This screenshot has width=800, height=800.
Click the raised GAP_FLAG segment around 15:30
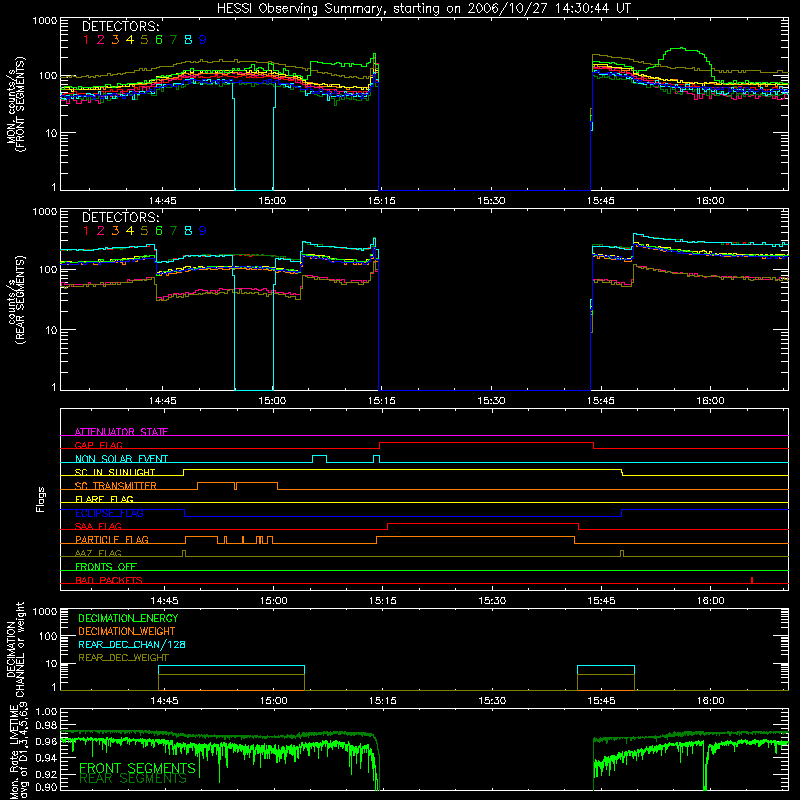click(486, 443)
